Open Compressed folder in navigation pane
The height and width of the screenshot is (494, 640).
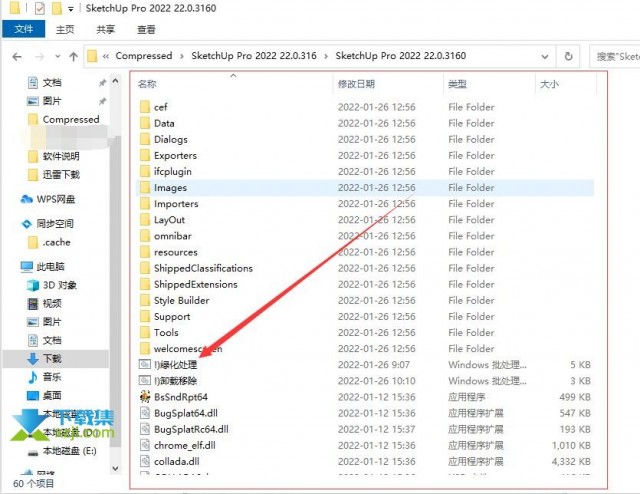click(64, 119)
